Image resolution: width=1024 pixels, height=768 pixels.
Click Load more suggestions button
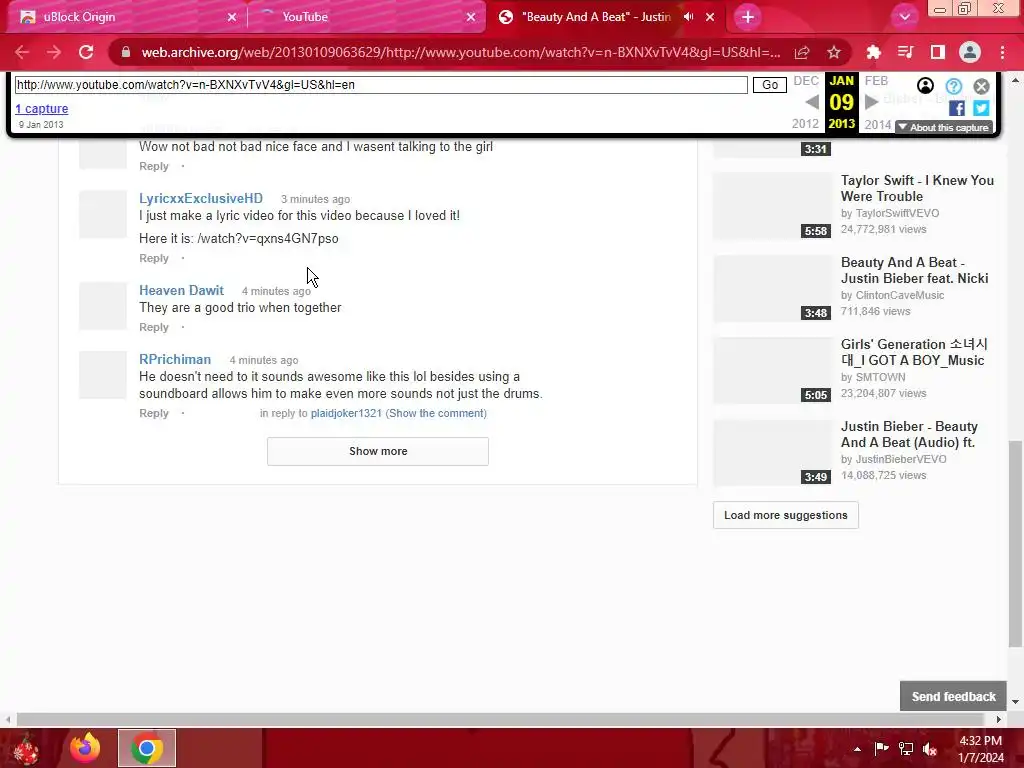(x=786, y=515)
